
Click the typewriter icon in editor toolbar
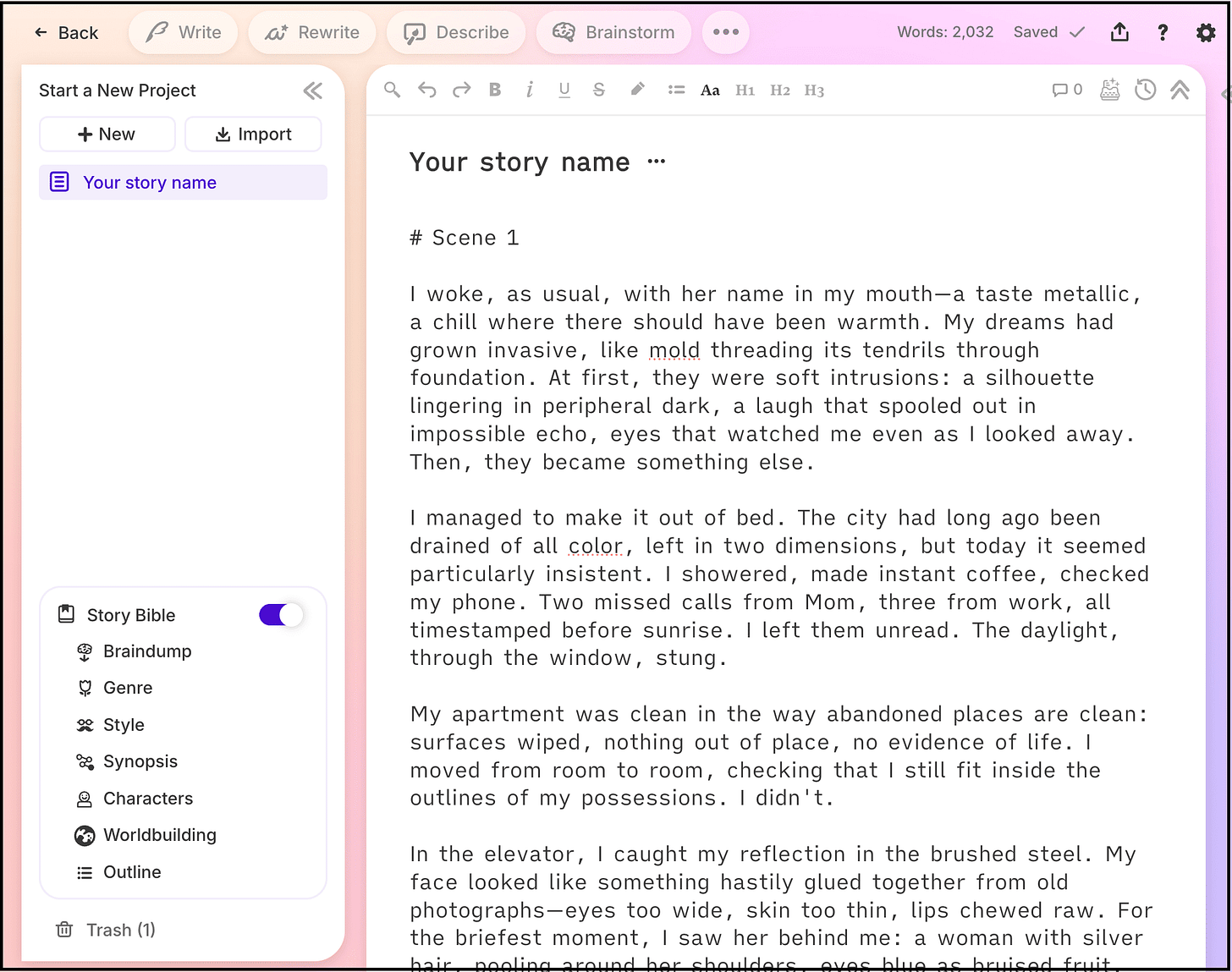1110,90
